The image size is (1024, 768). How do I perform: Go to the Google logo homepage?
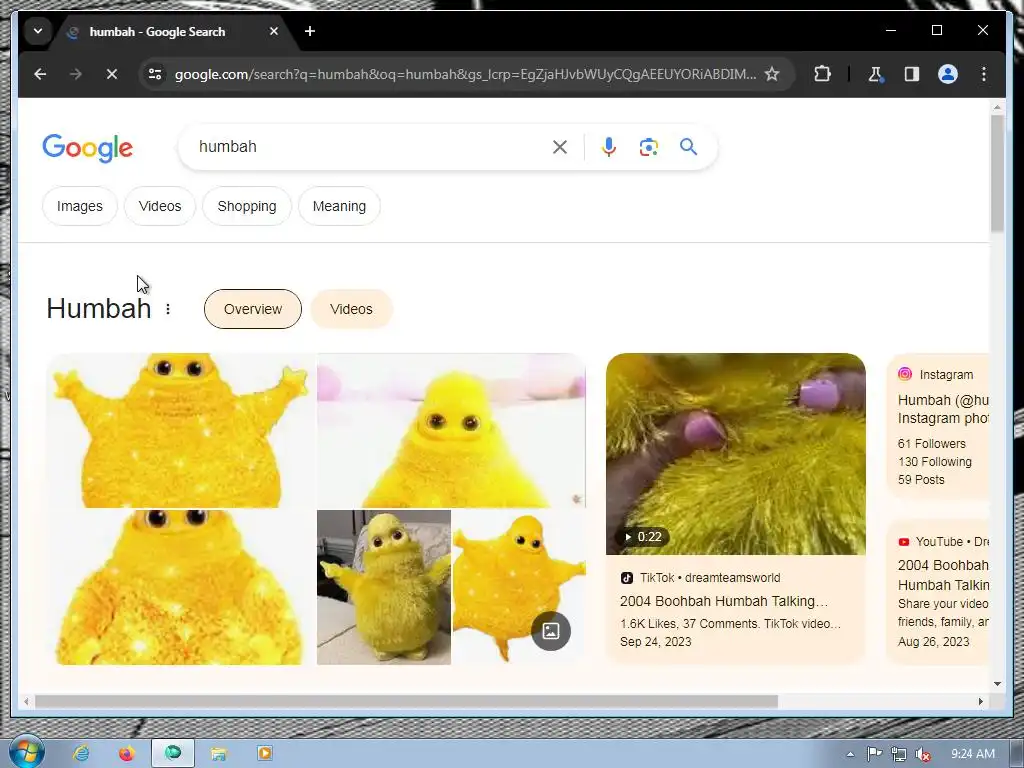pos(88,148)
